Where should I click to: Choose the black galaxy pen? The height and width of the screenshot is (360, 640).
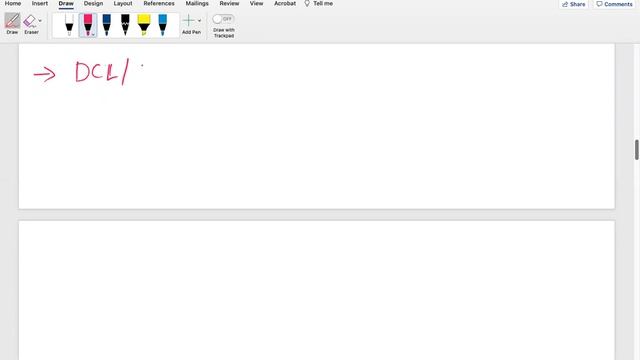click(125, 24)
